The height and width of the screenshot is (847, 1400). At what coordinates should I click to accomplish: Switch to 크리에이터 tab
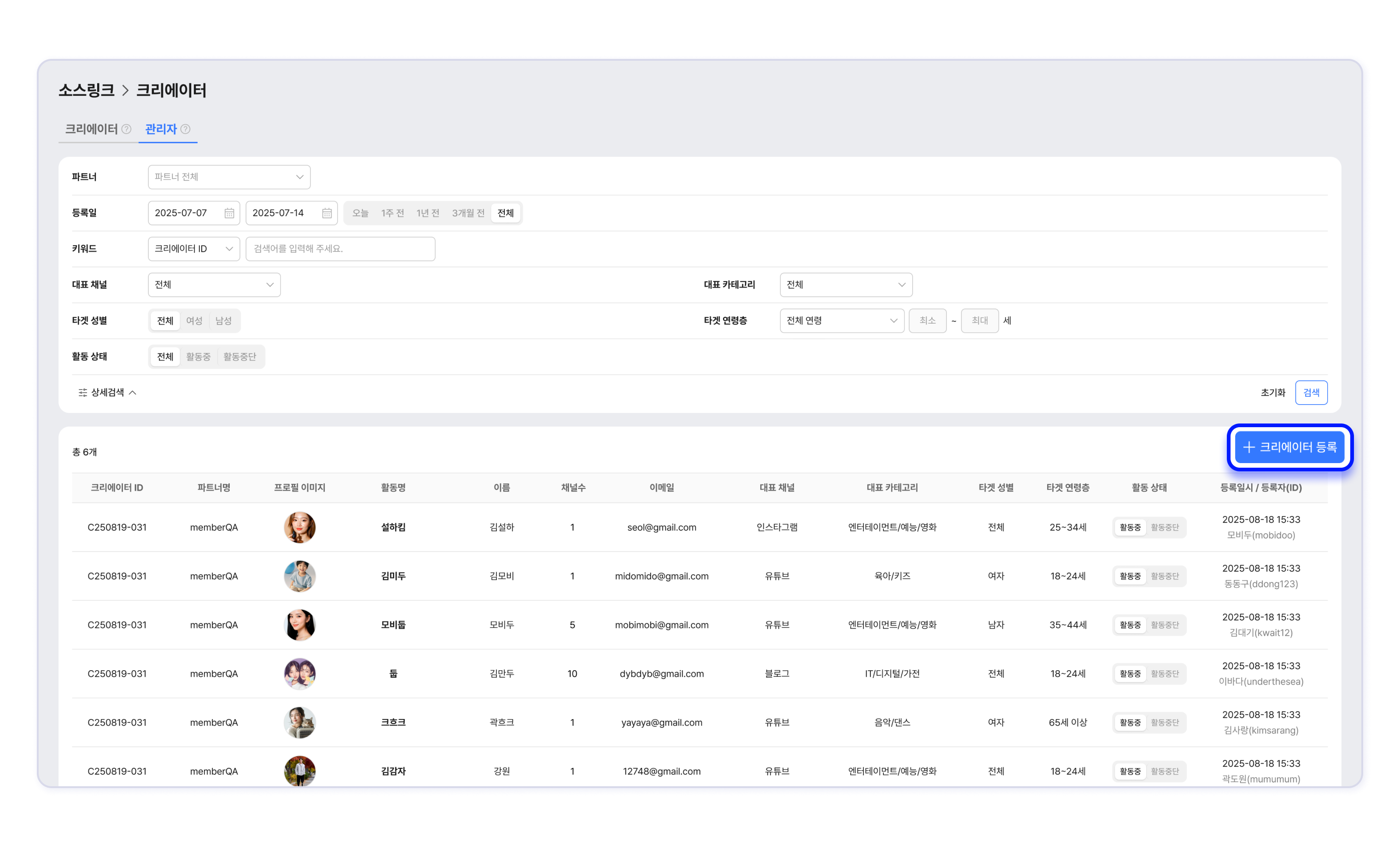click(x=91, y=129)
